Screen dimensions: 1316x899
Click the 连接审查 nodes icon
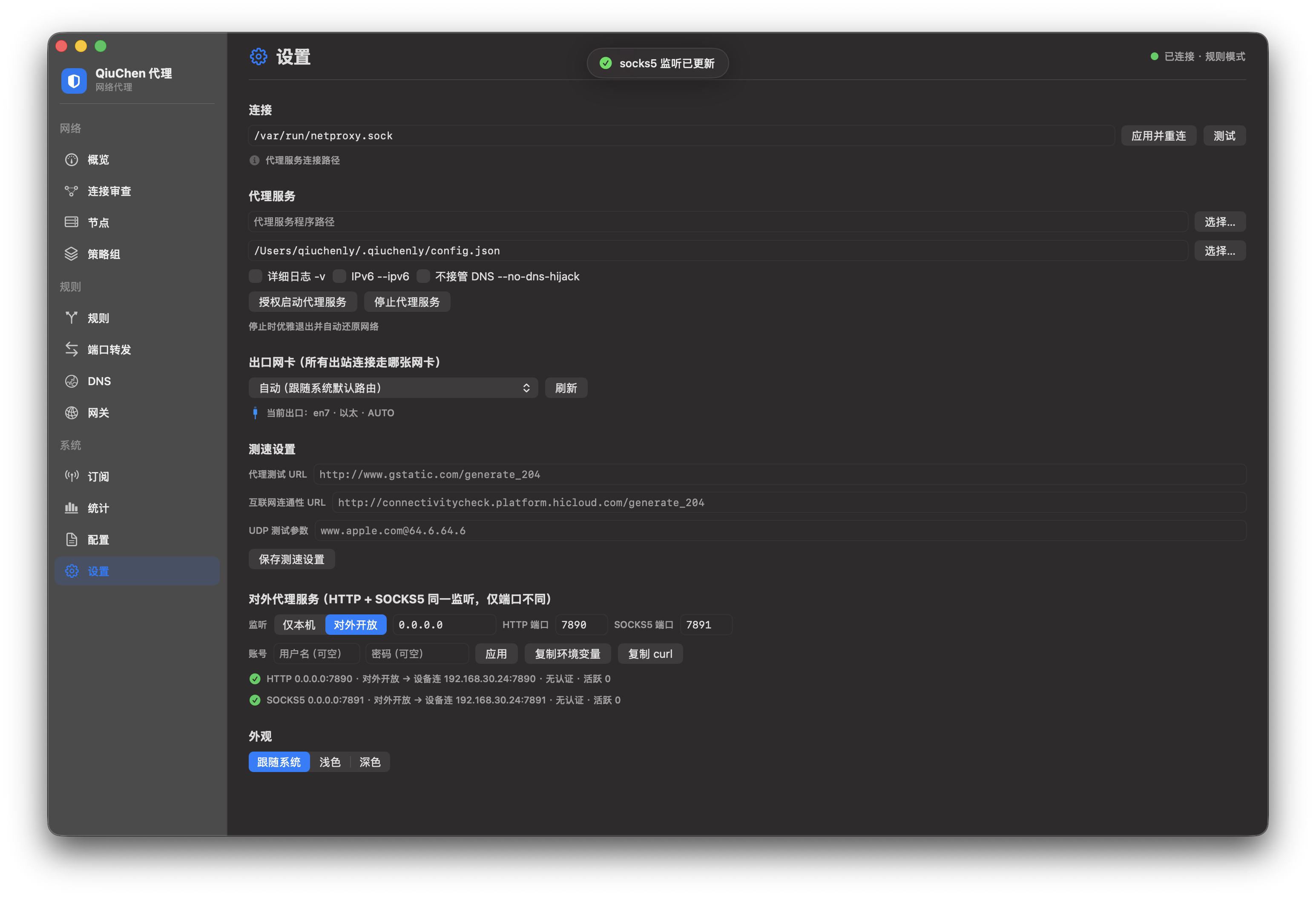72,191
